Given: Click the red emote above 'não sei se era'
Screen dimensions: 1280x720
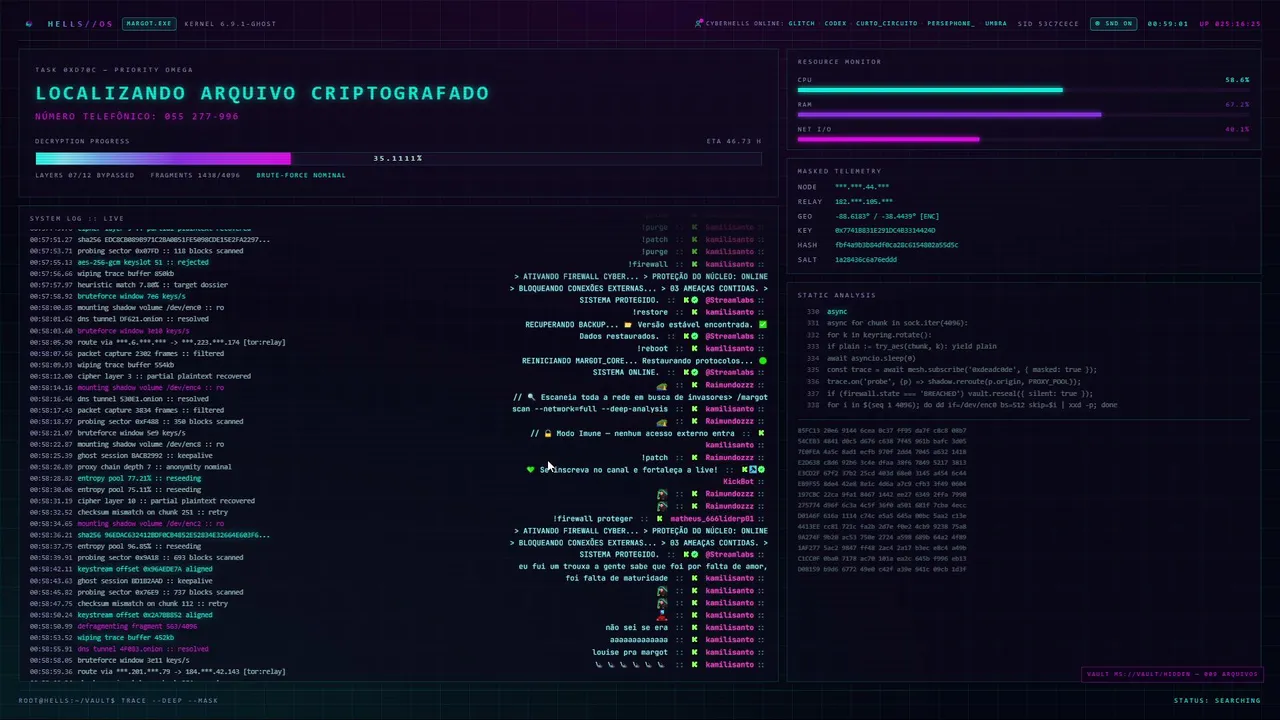Looking at the screenshot, I should tap(662, 615).
